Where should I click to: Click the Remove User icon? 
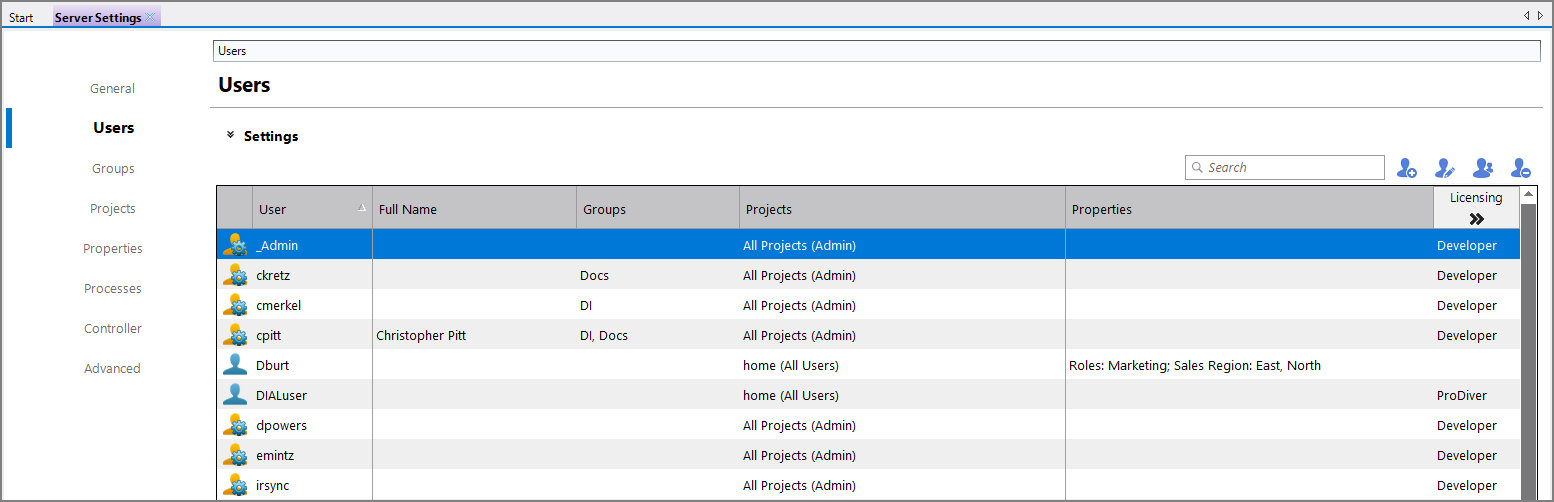(1521, 168)
